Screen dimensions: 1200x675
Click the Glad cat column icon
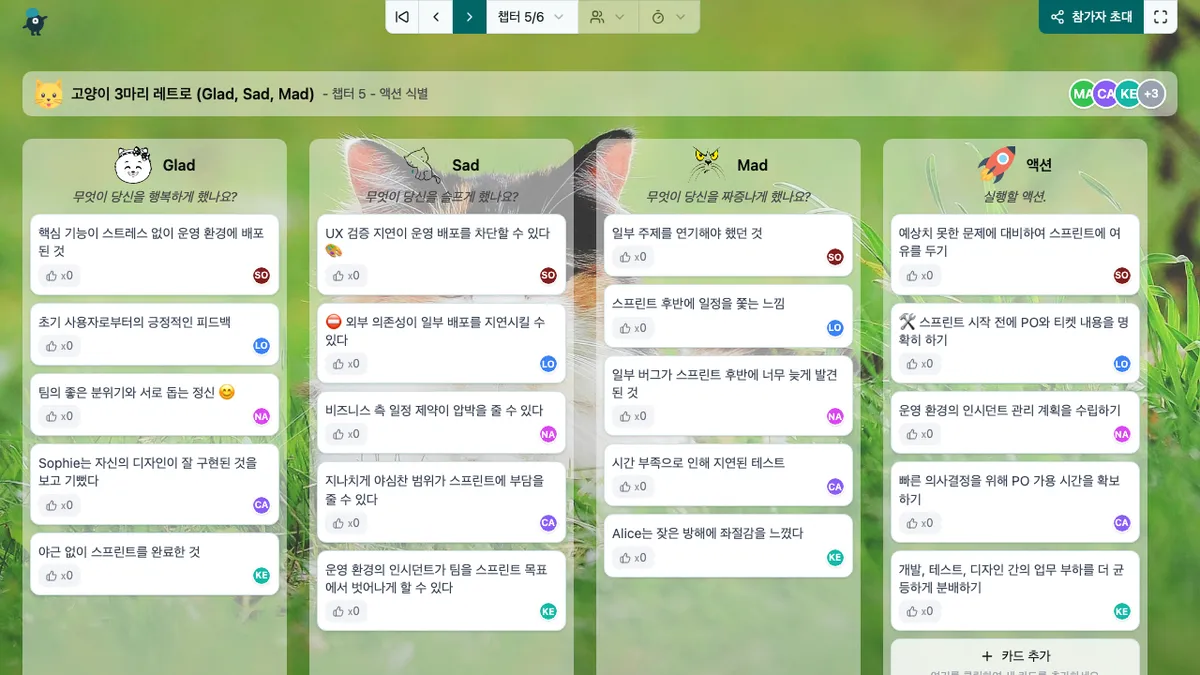point(133,165)
